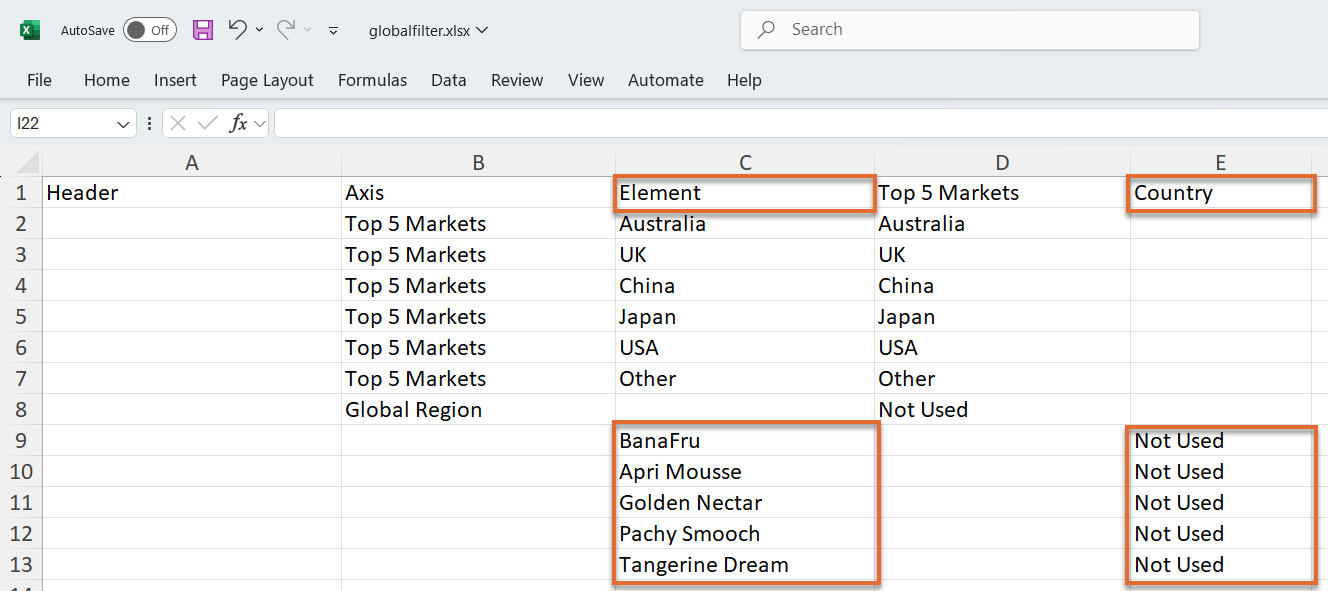
Task: Click the Enter checkmark formula bar icon
Action: [x=208, y=123]
